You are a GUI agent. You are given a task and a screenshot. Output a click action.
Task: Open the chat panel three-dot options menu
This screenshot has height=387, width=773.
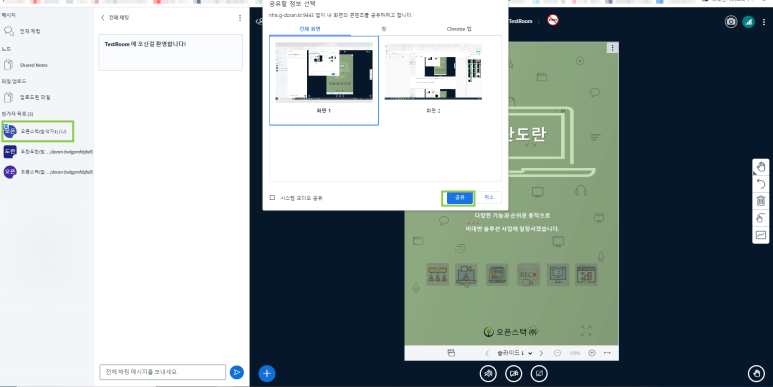[x=240, y=18]
